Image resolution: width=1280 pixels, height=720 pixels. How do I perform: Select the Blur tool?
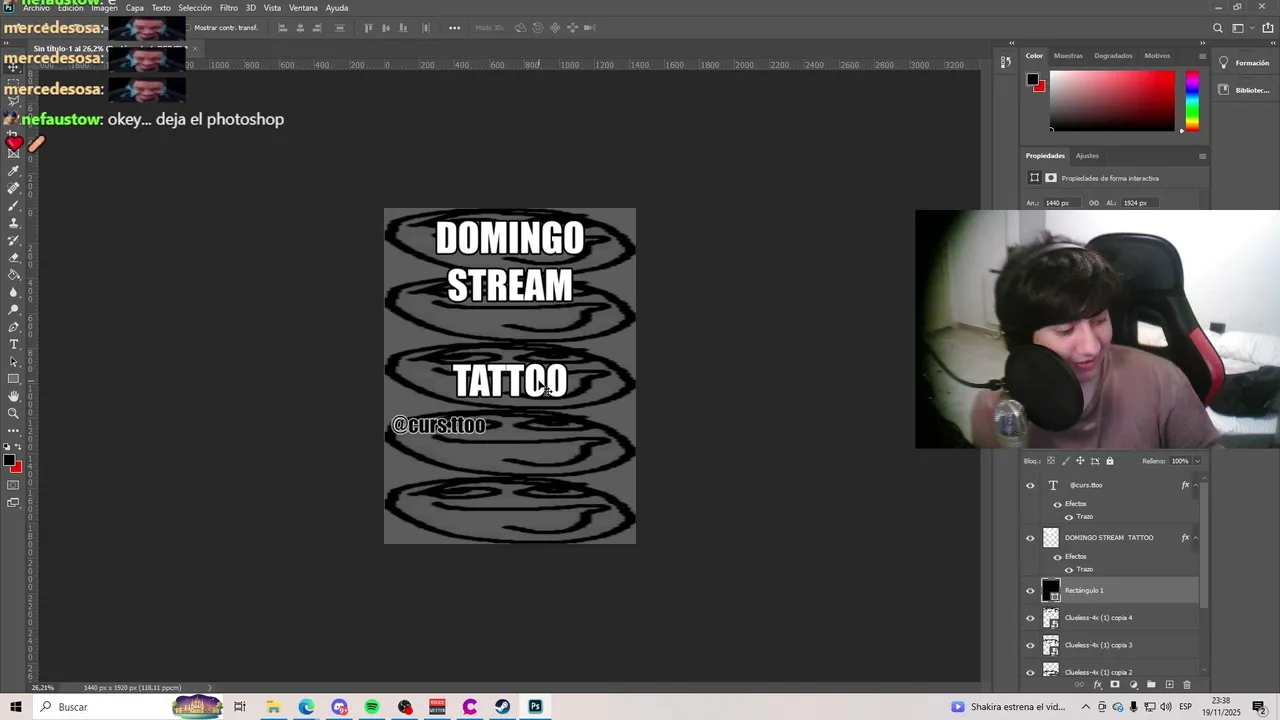point(14,292)
